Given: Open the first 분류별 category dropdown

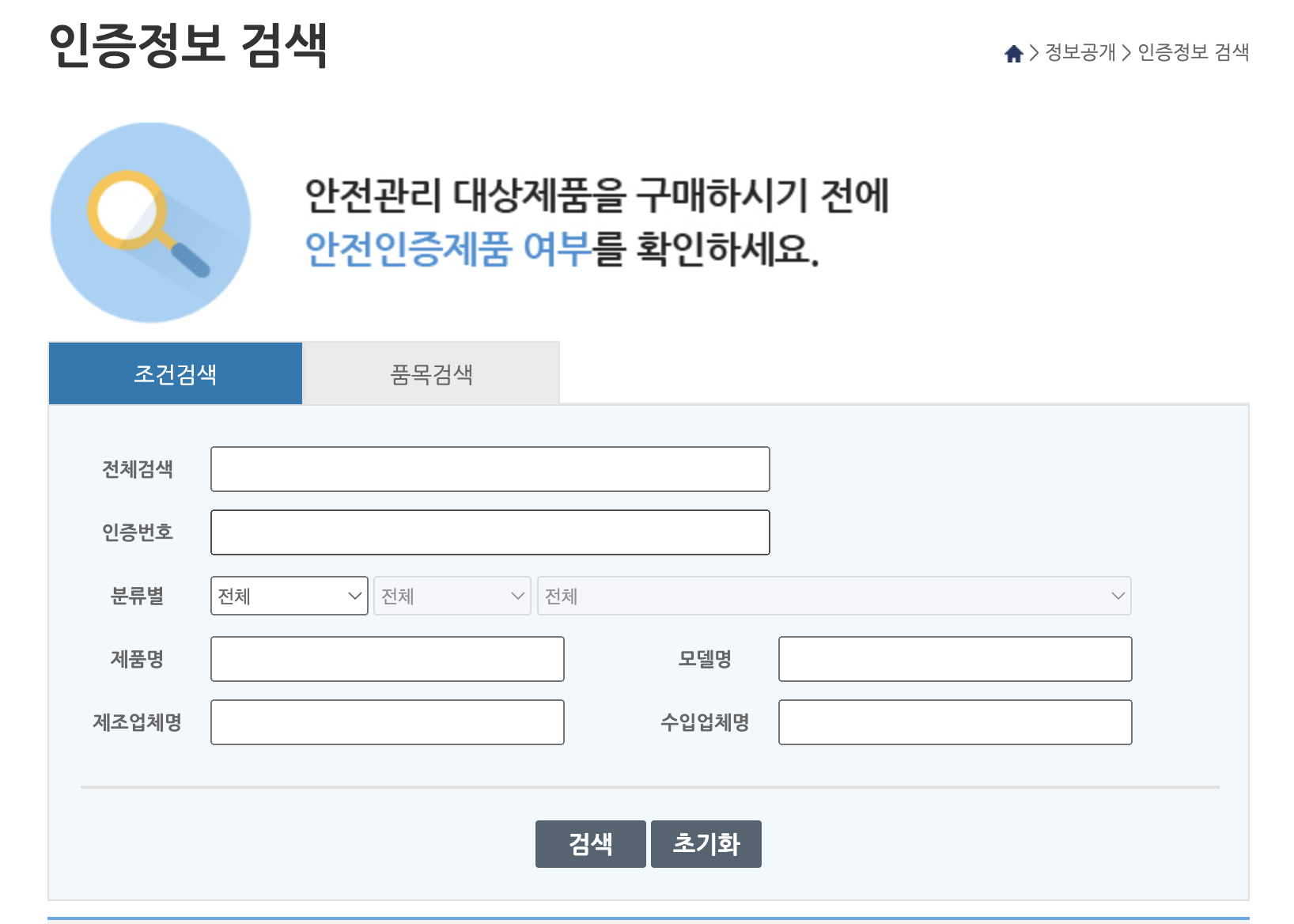Looking at the screenshot, I should click(x=289, y=596).
